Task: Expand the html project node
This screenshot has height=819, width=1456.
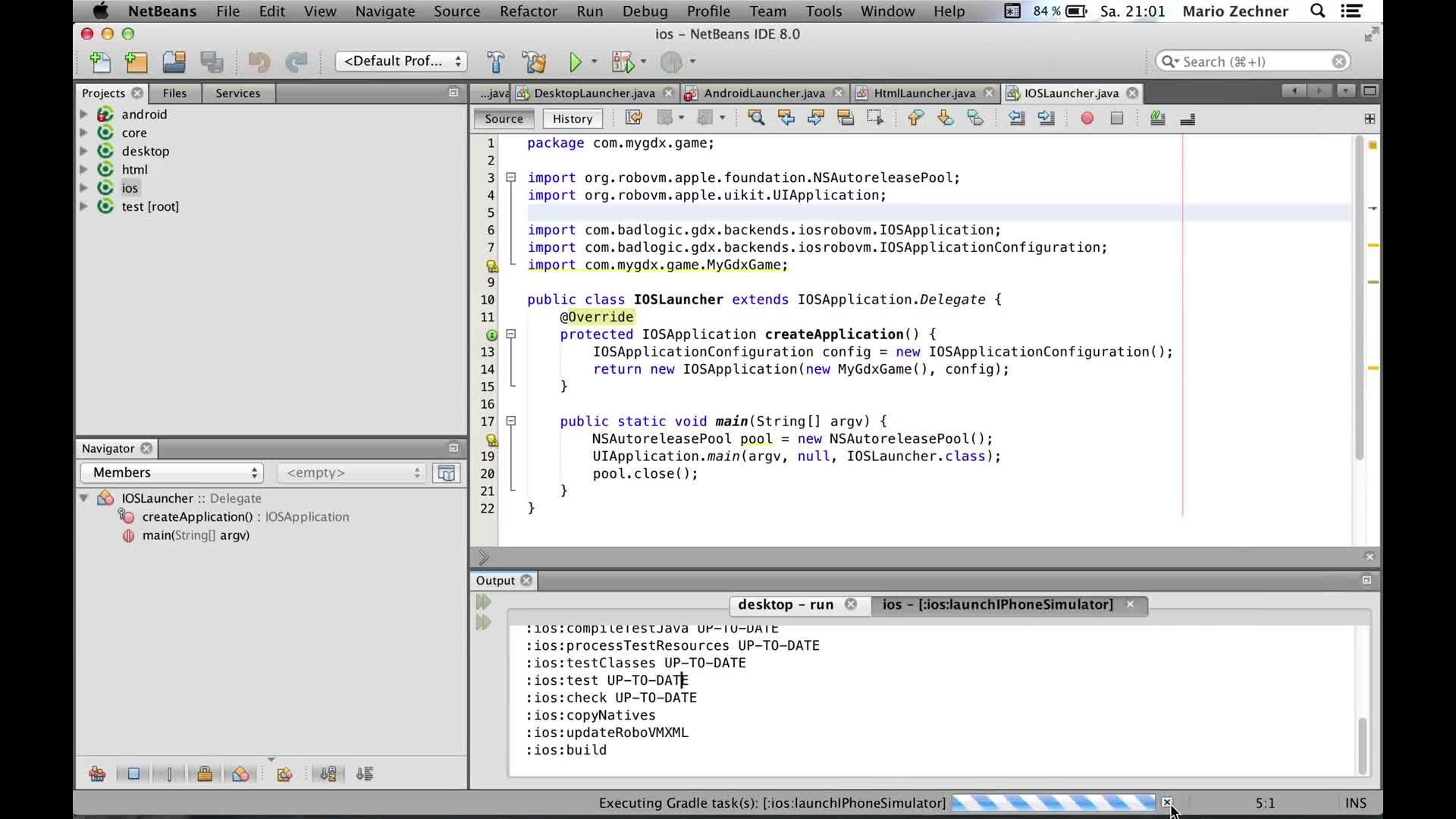Action: pos(83,169)
